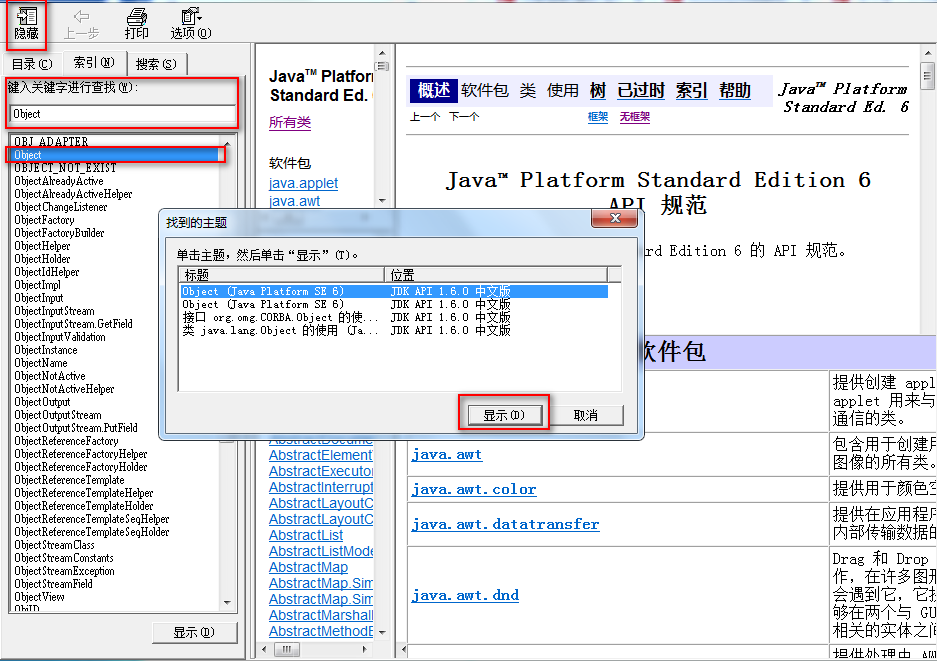Switch to the 搜索 tab
937x661 pixels.
coord(155,62)
